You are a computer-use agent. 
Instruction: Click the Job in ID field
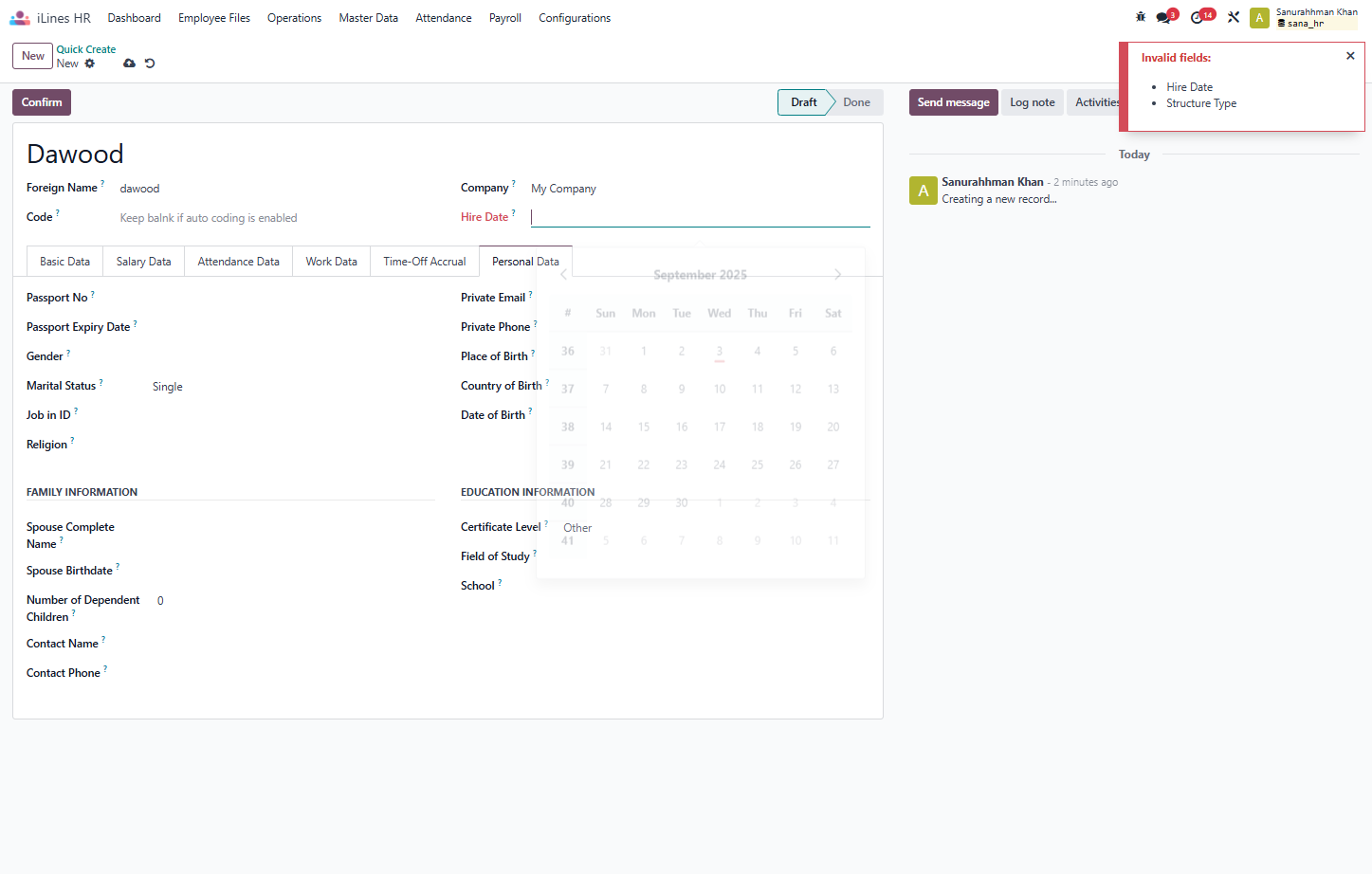click(x=293, y=416)
